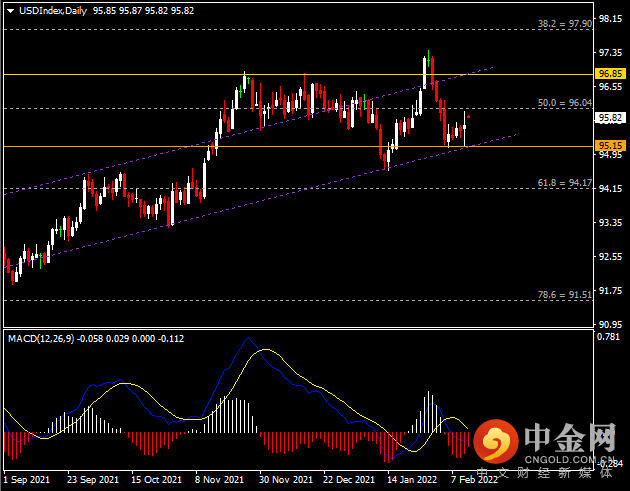630x491 pixels.
Task: Click the 30 Nov 2021 date marker
Action: pyautogui.click(x=286, y=479)
